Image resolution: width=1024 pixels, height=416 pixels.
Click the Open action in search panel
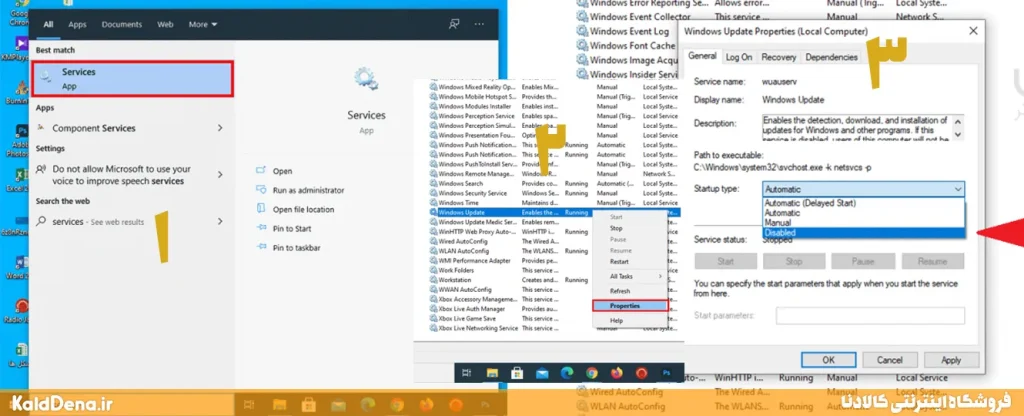pos(282,171)
